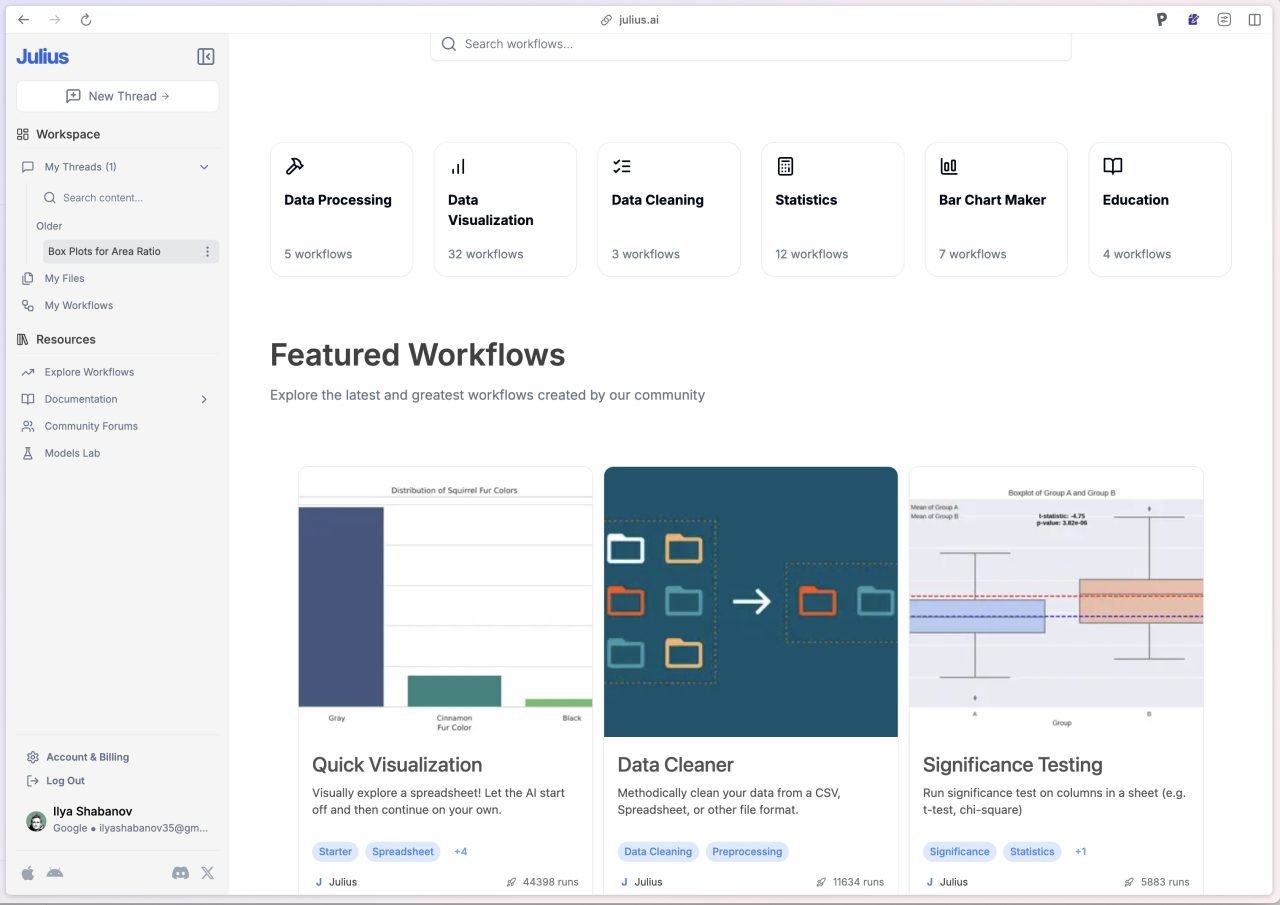Screen dimensions: 1280x905
Task: Click the Resources heading icon
Action: [x=23, y=339]
